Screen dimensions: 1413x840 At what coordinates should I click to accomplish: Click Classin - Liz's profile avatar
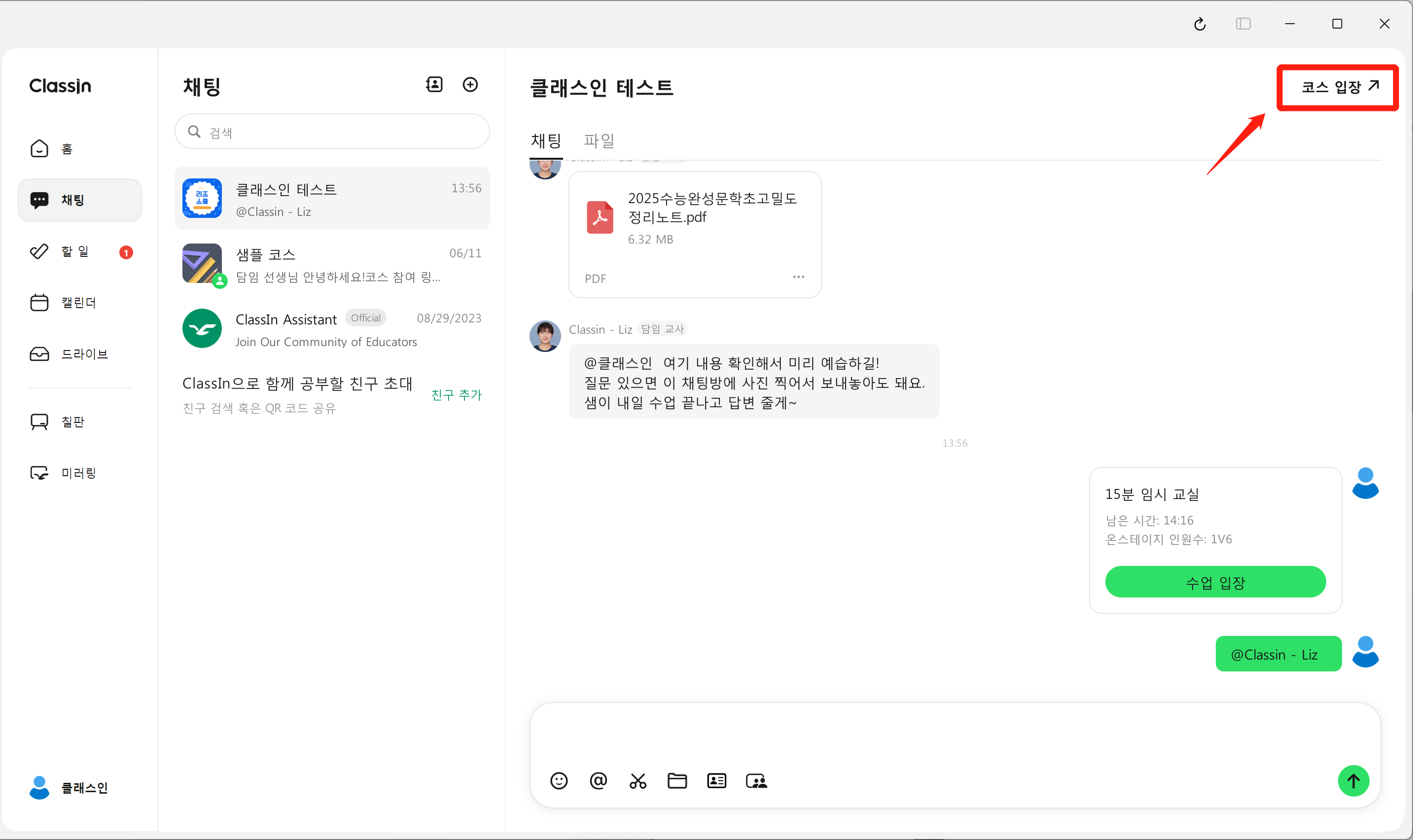(545, 336)
